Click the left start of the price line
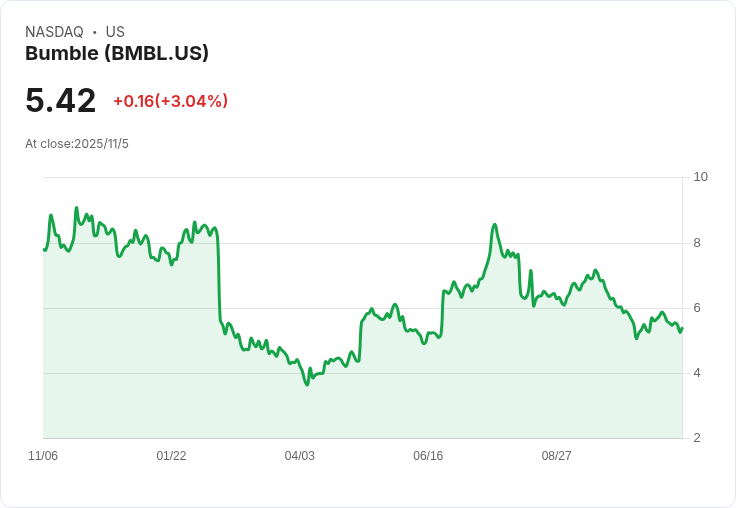This screenshot has width=736, height=508. tap(44, 250)
